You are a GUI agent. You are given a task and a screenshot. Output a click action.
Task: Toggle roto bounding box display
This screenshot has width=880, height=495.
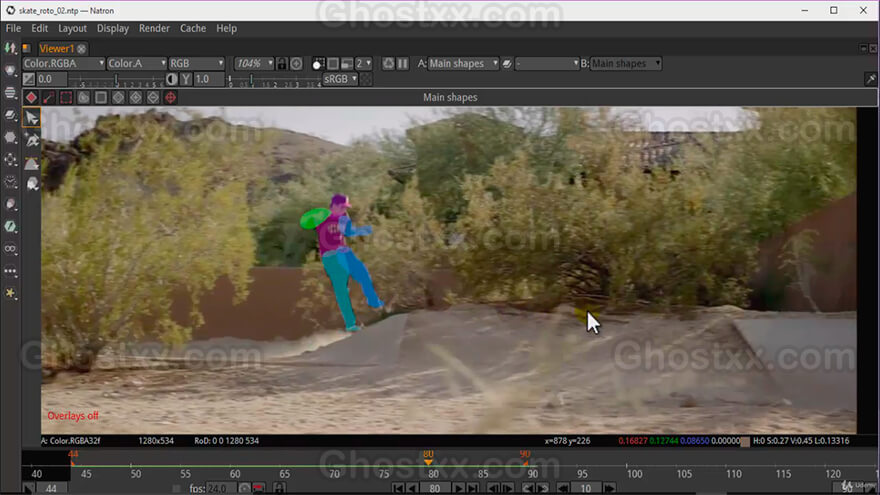(66, 98)
